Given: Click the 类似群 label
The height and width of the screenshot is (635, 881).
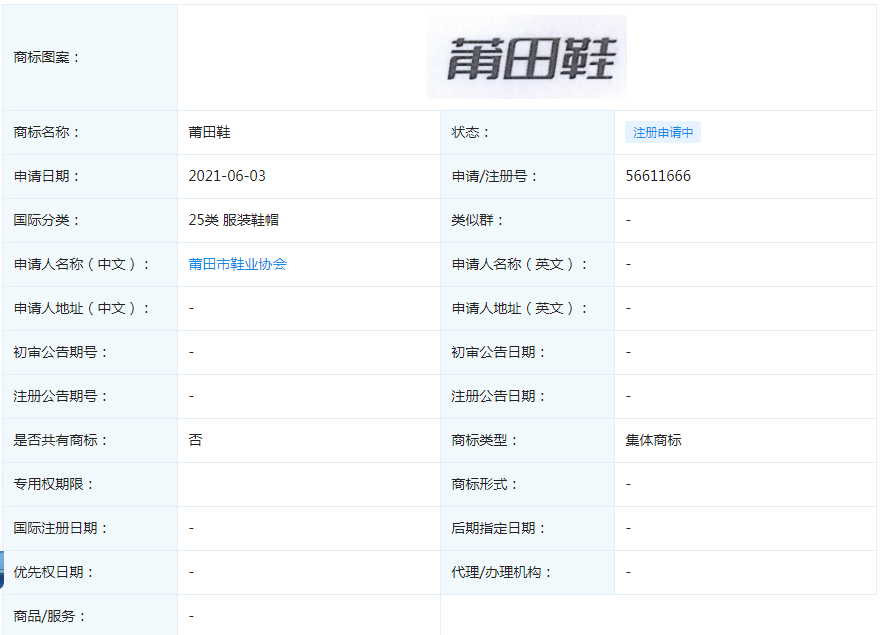Looking at the screenshot, I should click(478, 220).
